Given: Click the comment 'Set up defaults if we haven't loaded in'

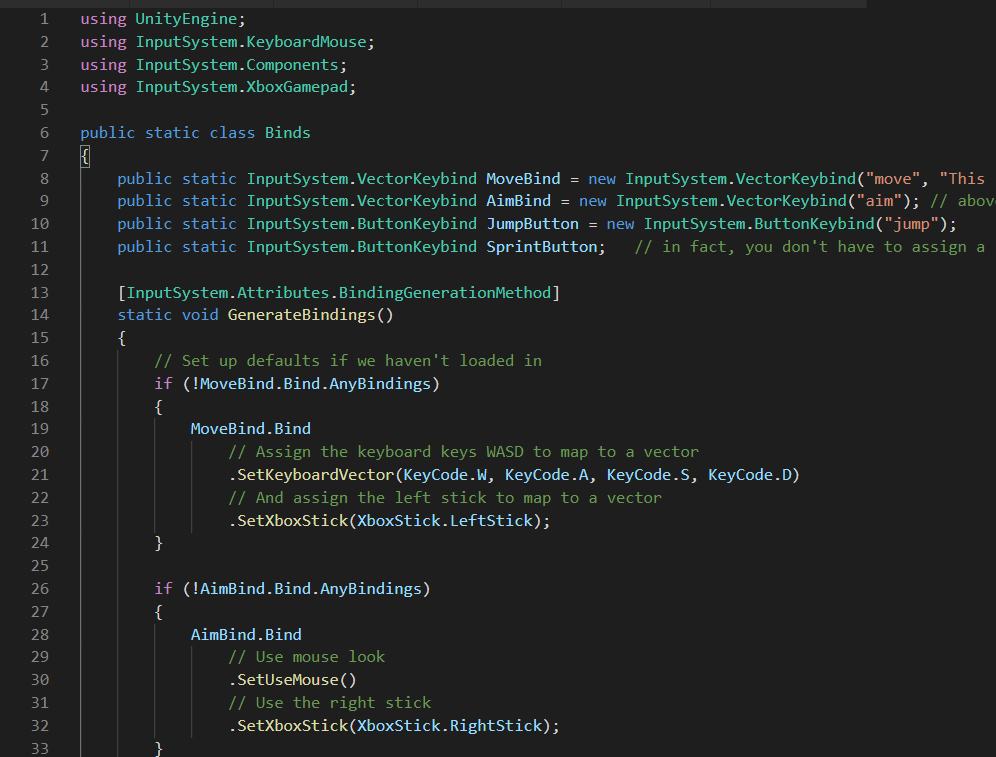Looking at the screenshot, I should (x=348, y=361).
